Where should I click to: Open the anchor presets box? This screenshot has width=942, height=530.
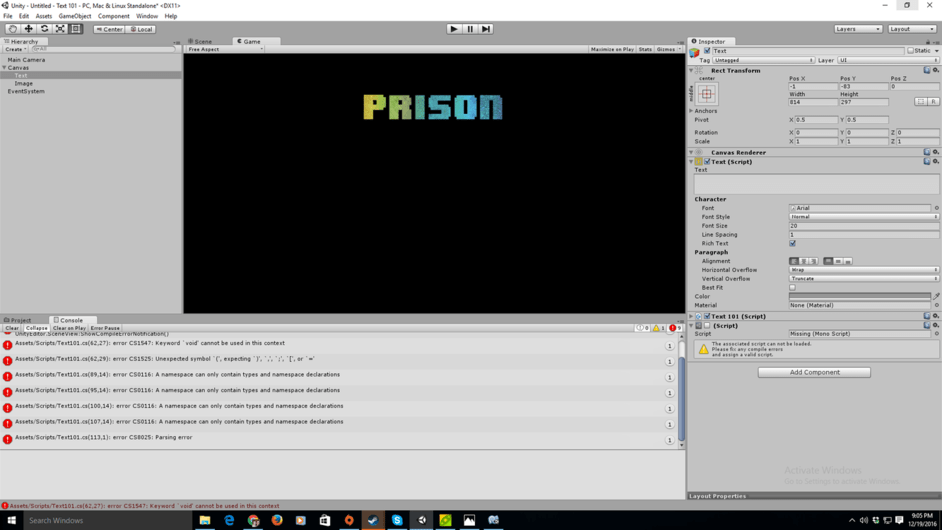[706, 94]
